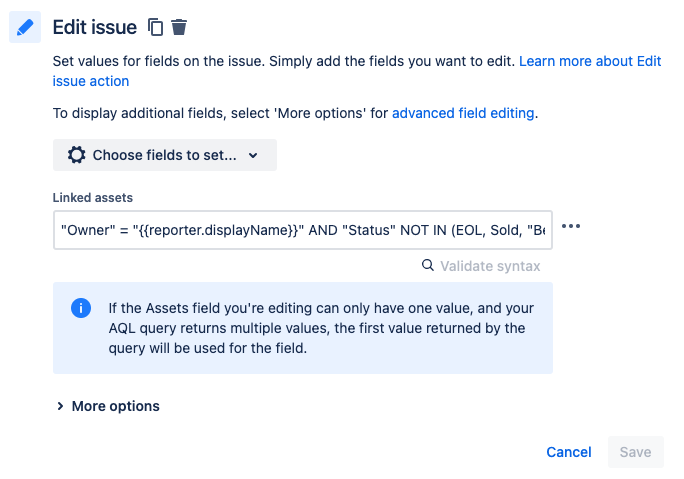
Task: Open the three-dot menu beside Linked assets
Action: (571, 226)
